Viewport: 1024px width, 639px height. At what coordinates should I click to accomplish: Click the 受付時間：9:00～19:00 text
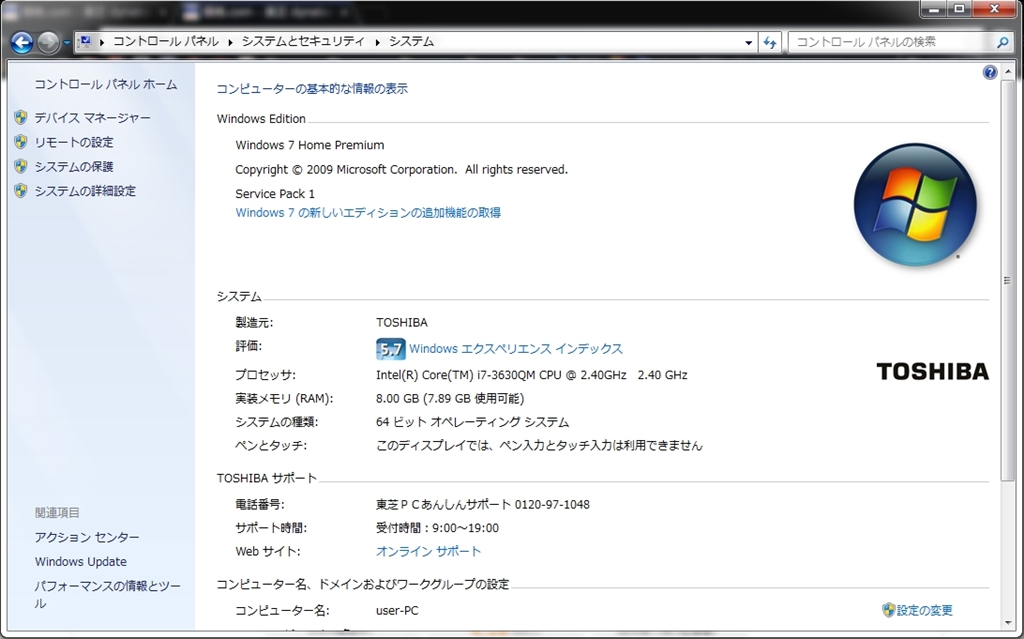pyautogui.click(x=437, y=528)
